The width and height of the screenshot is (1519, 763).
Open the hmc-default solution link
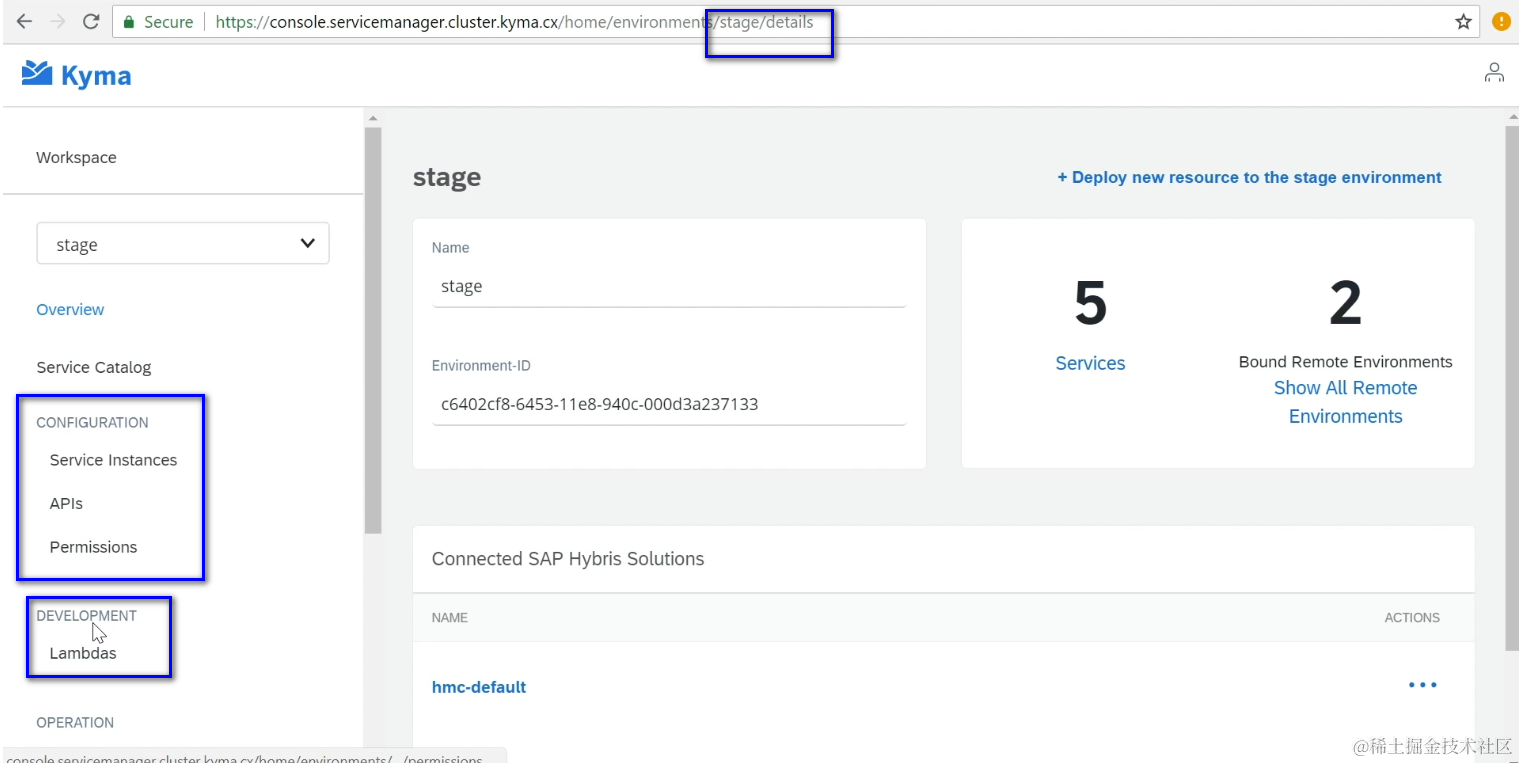(479, 687)
